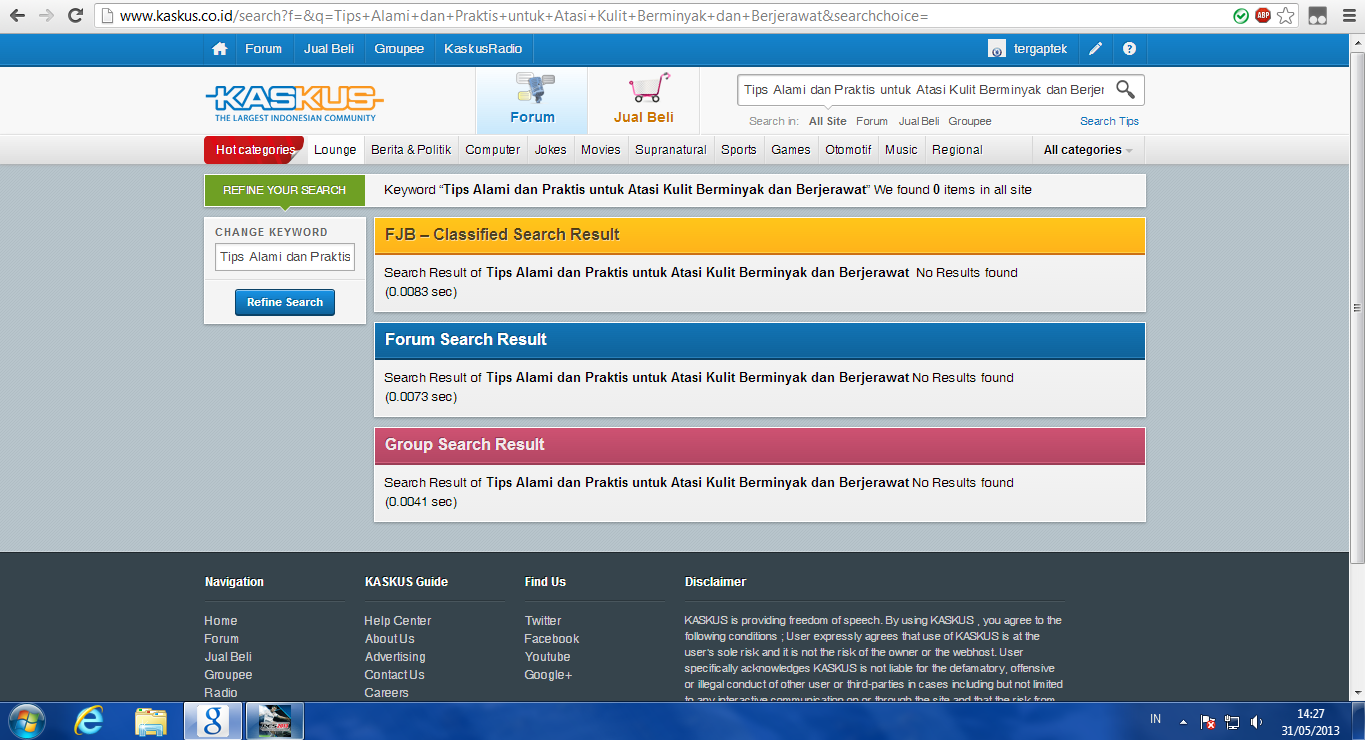Open Sports category
The height and width of the screenshot is (740, 1365).
(x=739, y=150)
